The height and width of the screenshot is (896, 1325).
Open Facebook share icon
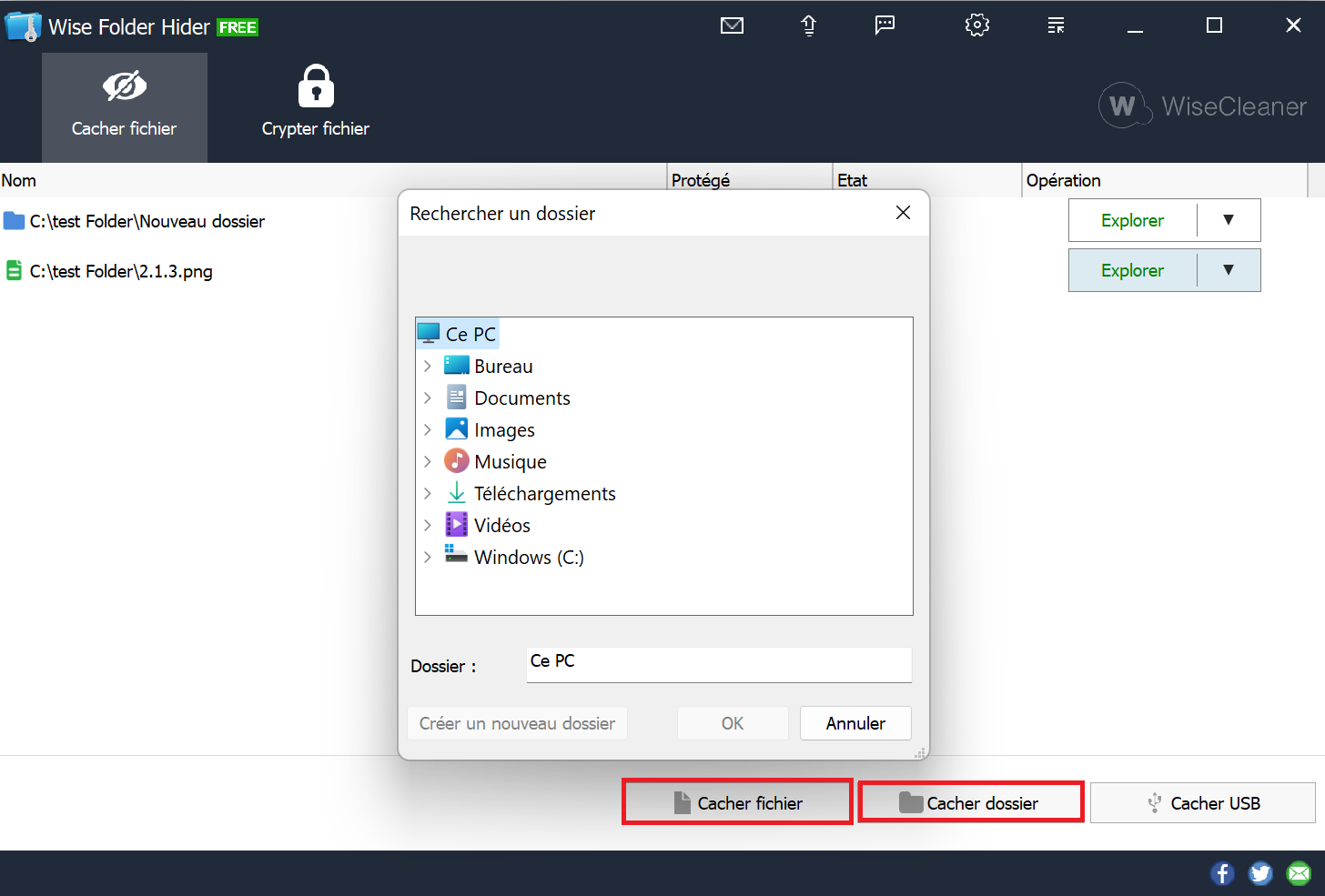click(1222, 873)
